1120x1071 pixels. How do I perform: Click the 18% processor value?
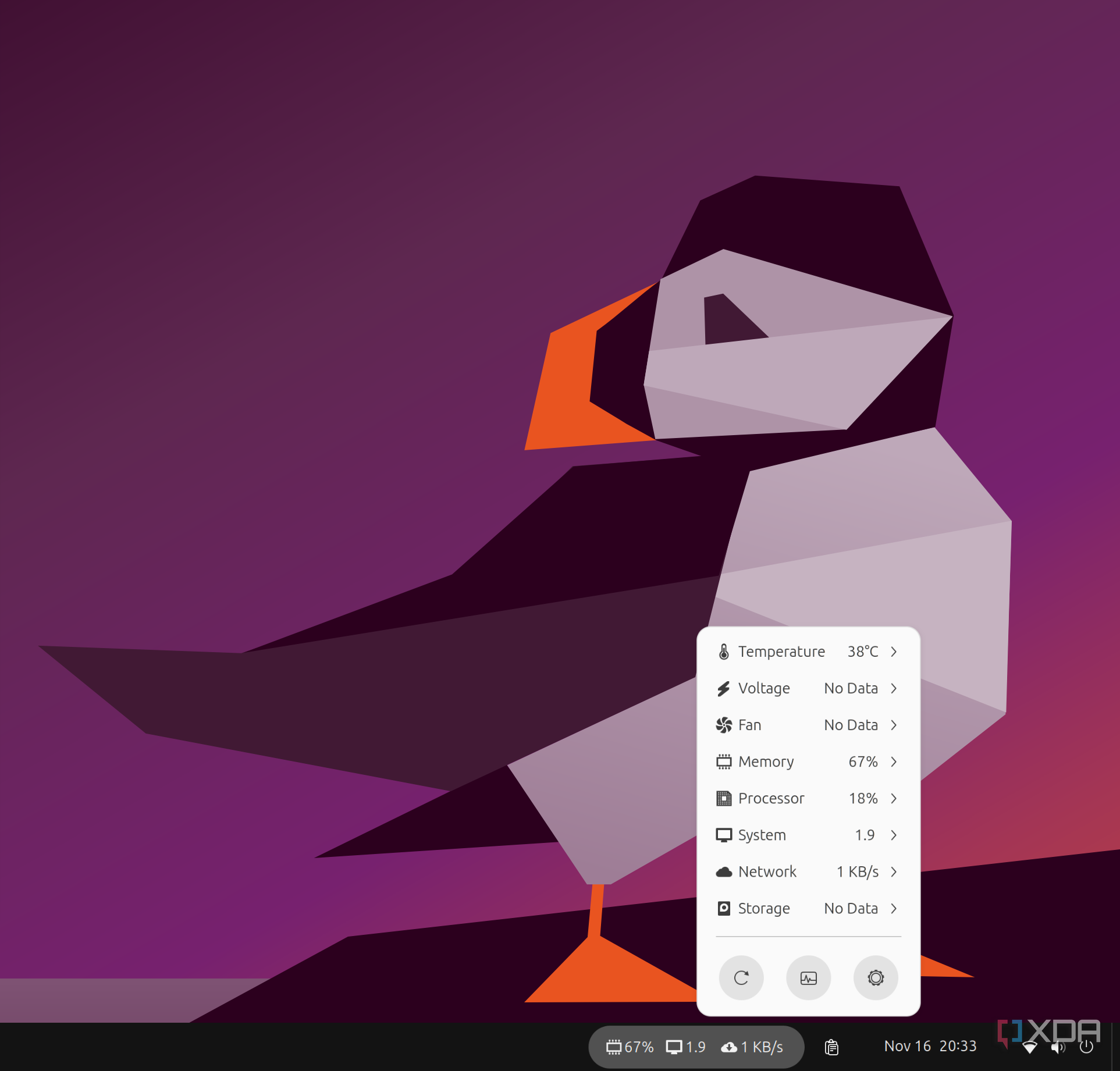863,798
